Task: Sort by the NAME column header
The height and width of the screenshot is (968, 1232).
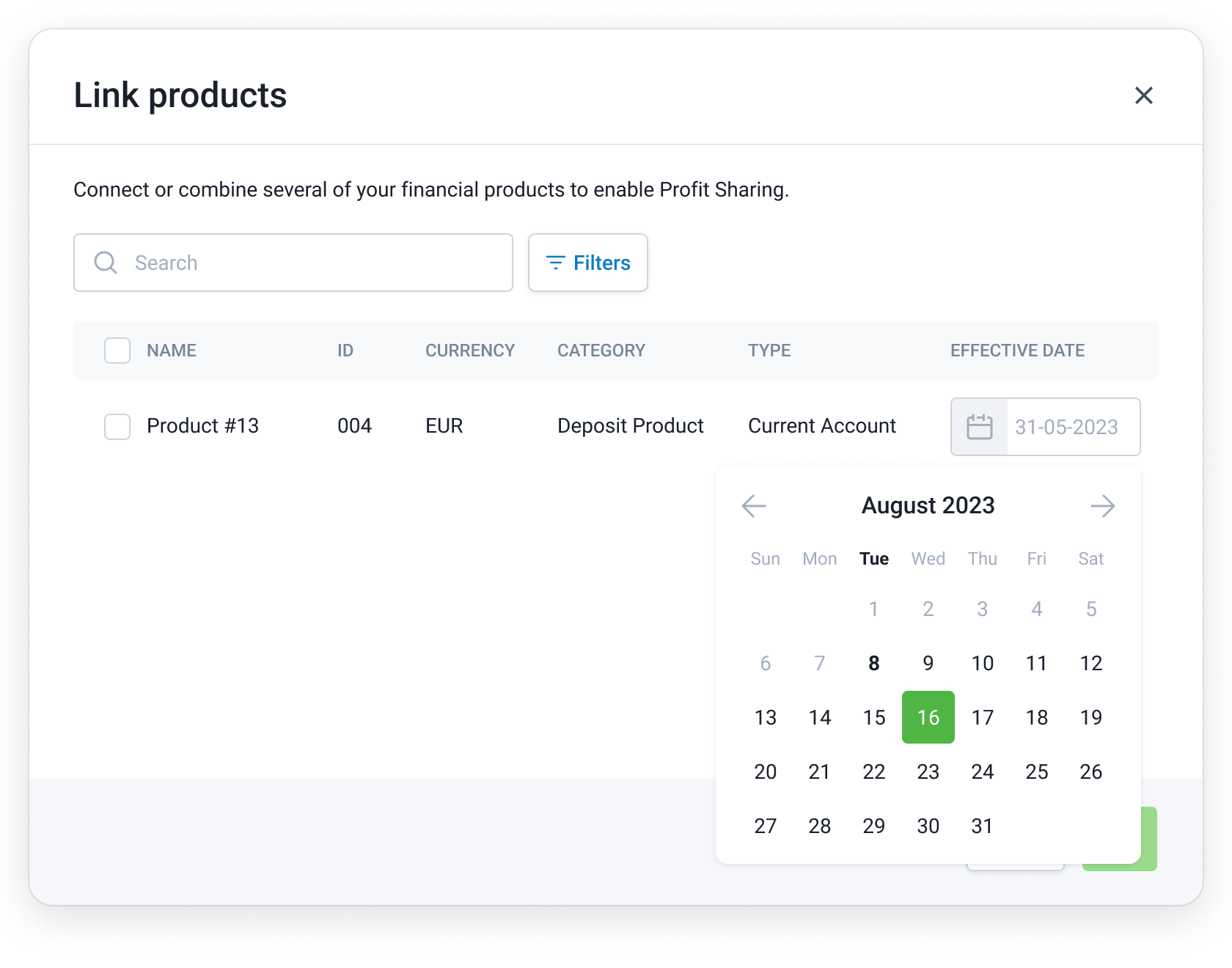Action: (x=172, y=351)
